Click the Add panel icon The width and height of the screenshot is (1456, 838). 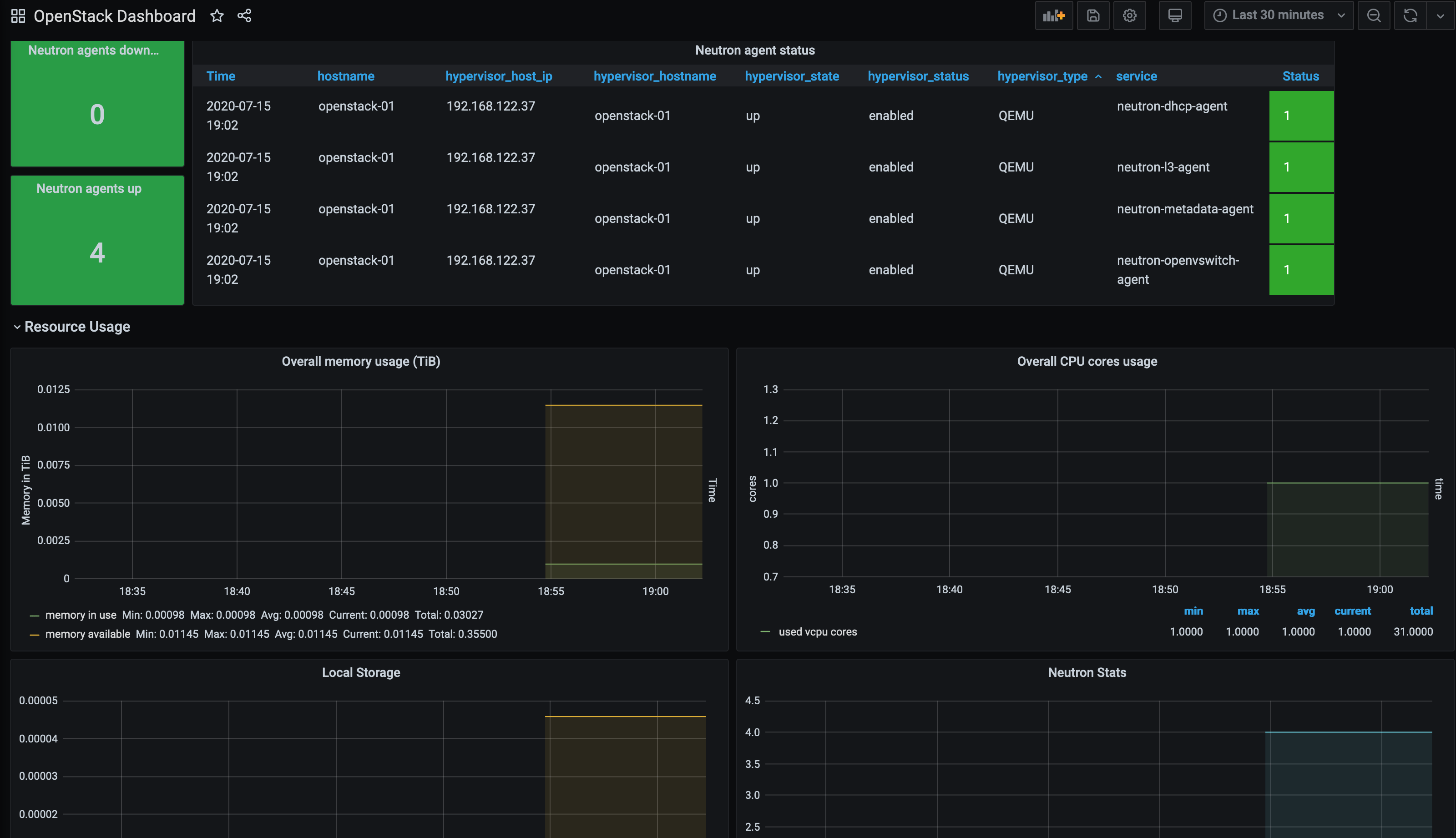[1054, 15]
